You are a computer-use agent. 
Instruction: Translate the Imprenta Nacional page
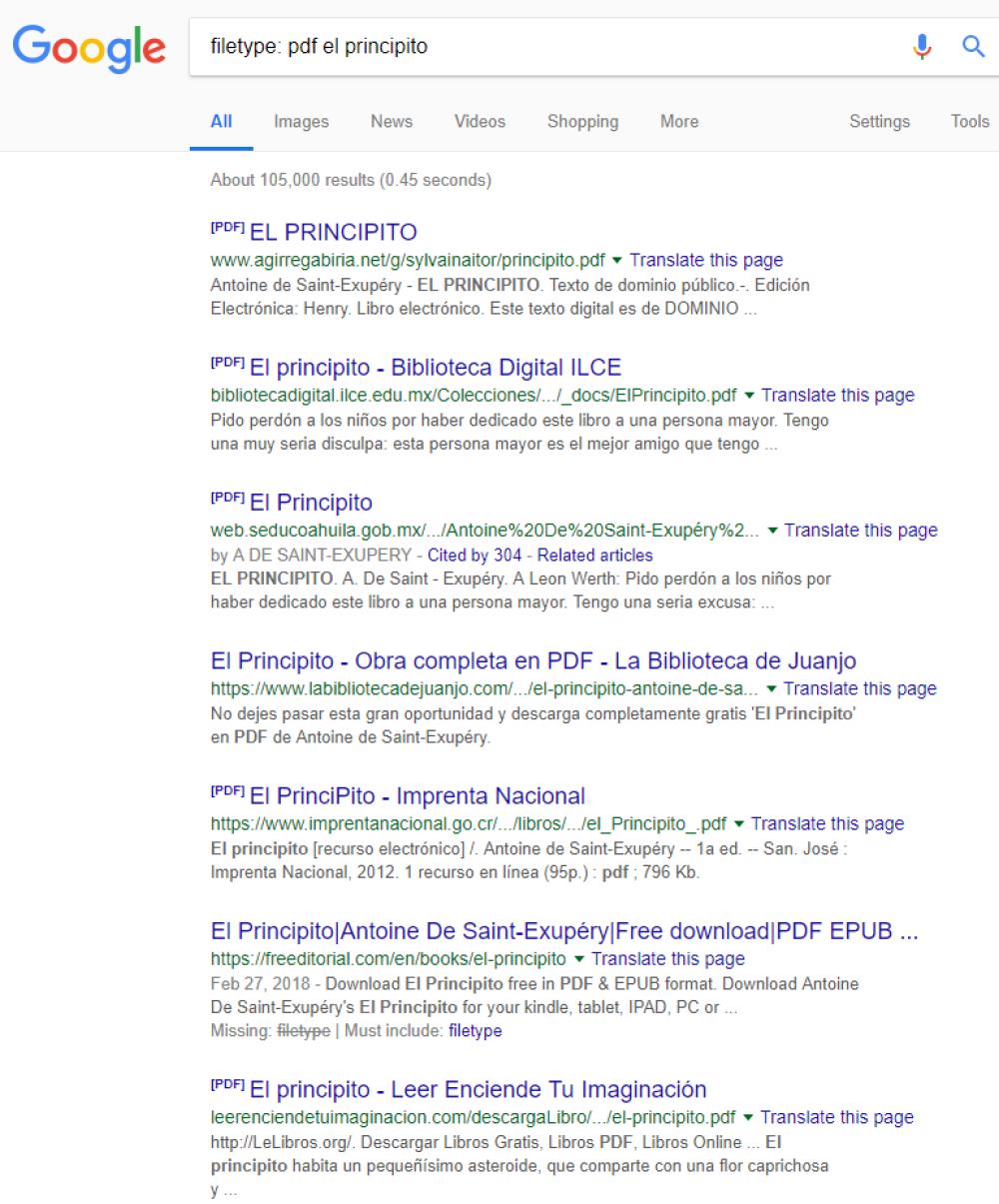pos(827,823)
